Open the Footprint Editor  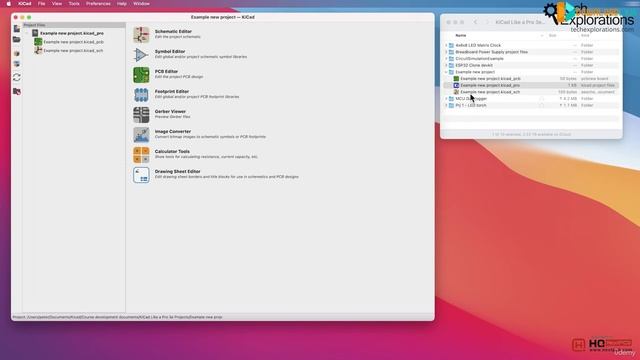pos(141,95)
